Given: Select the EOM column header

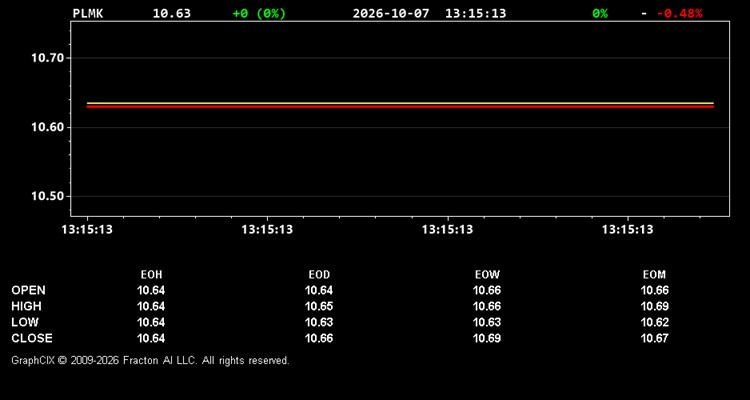Looking at the screenshot, I should coord(654,275).
